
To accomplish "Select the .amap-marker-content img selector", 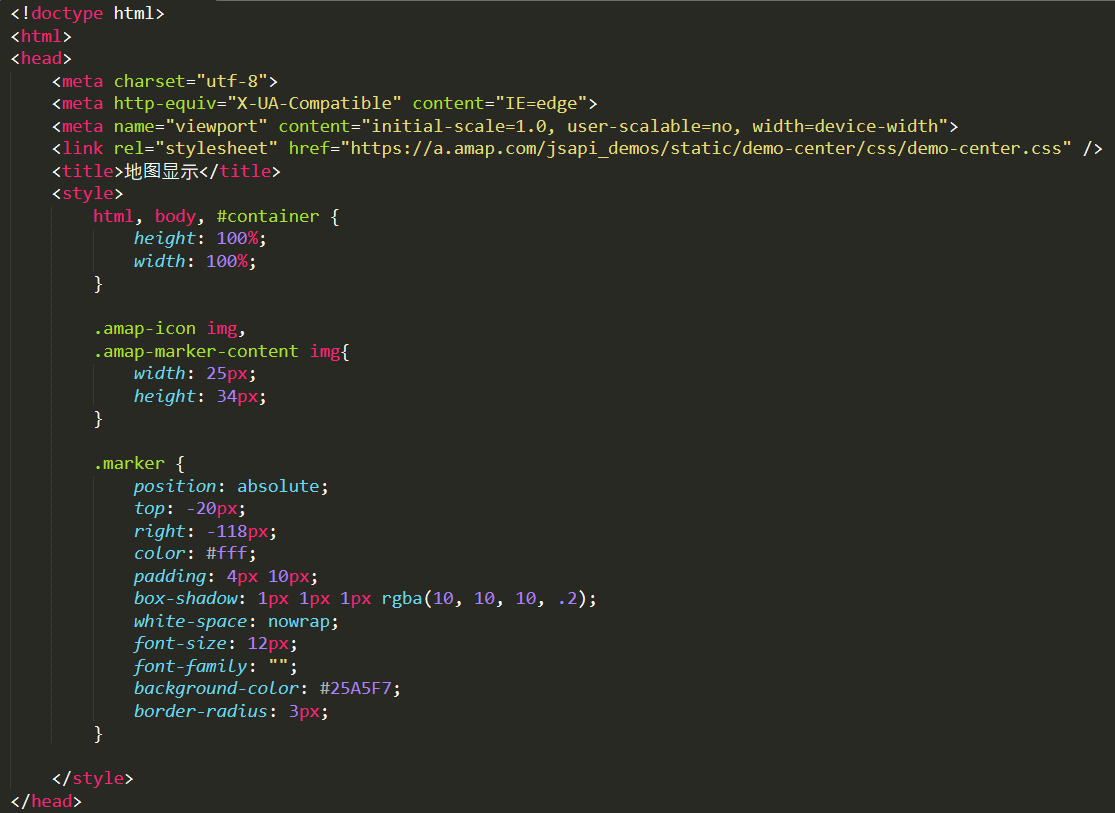I will pyautogui.click(x=217, y=351).
